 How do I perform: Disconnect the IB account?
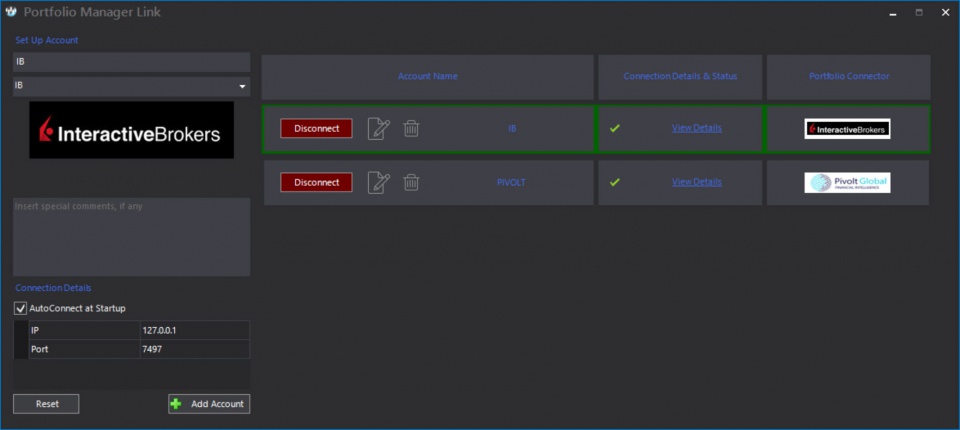(317, 129)
